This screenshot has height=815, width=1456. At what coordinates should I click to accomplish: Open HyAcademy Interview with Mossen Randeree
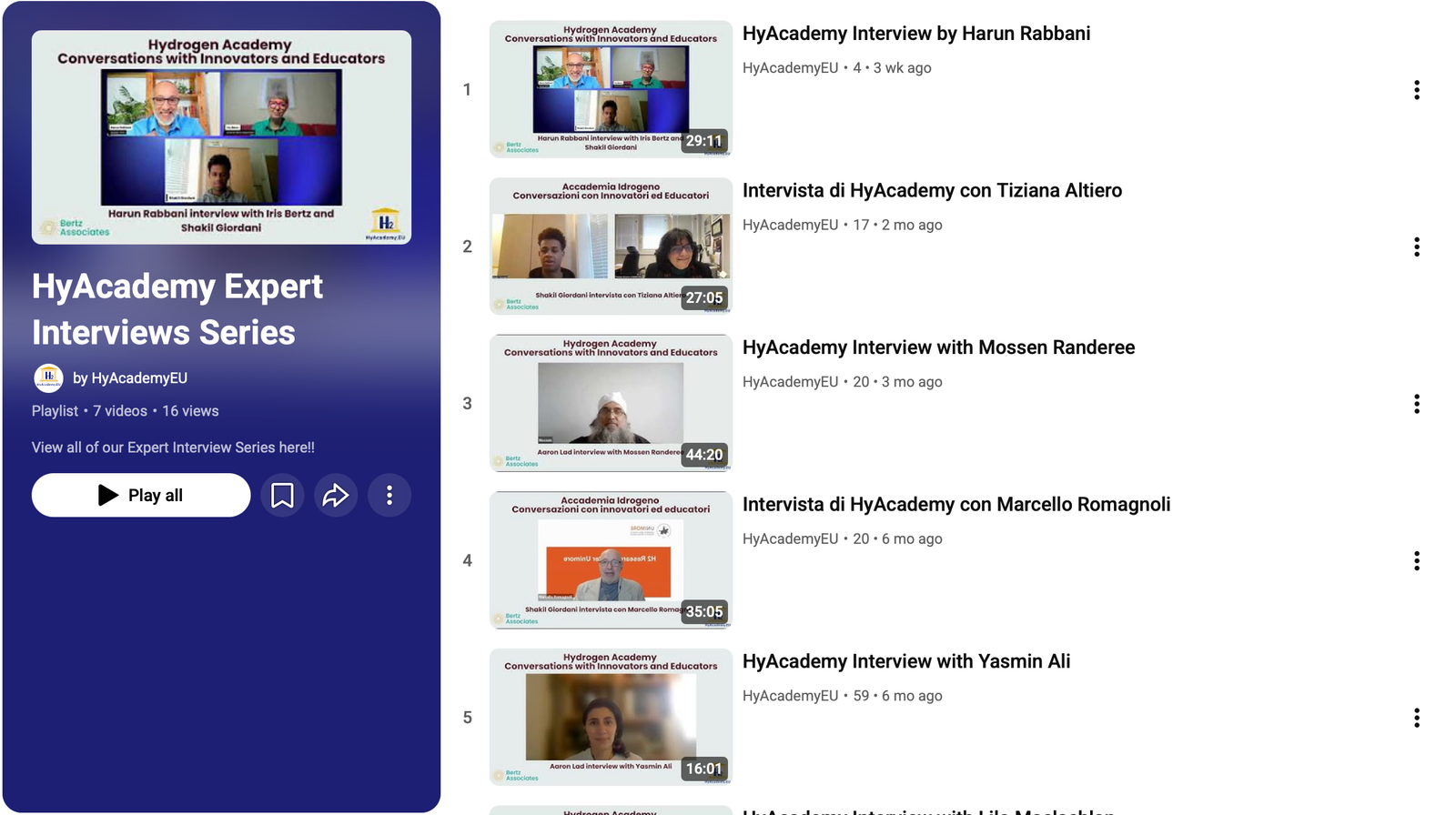click(x=938, y=347)
